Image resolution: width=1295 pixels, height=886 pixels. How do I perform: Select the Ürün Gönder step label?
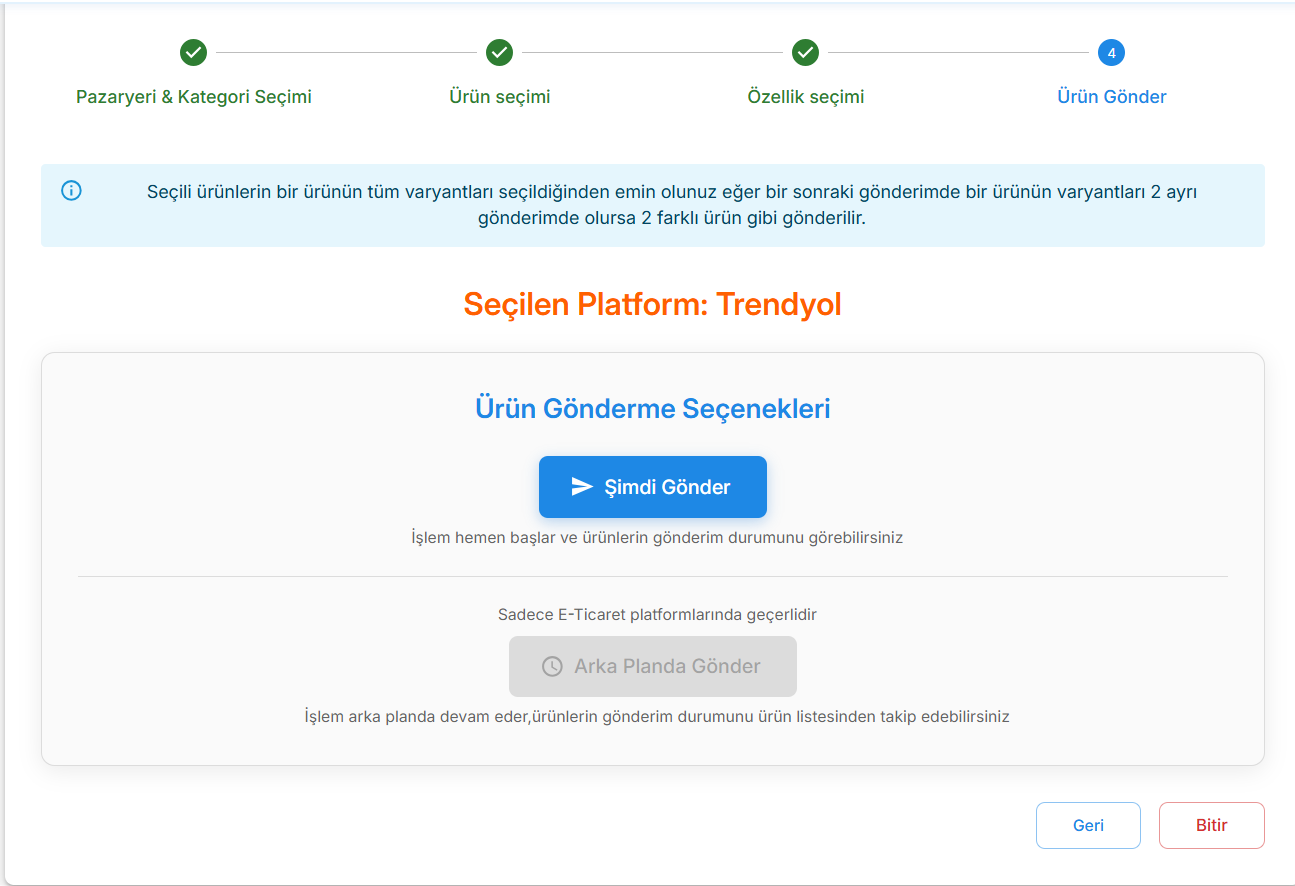pyautogui.click(x=1111, y=96)
